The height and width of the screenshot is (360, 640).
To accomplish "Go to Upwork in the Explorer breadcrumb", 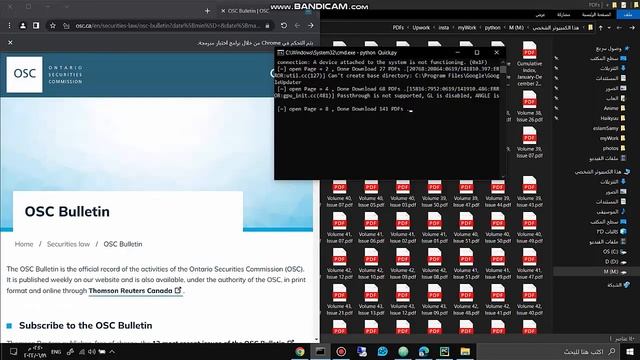I will pos(421,27).
